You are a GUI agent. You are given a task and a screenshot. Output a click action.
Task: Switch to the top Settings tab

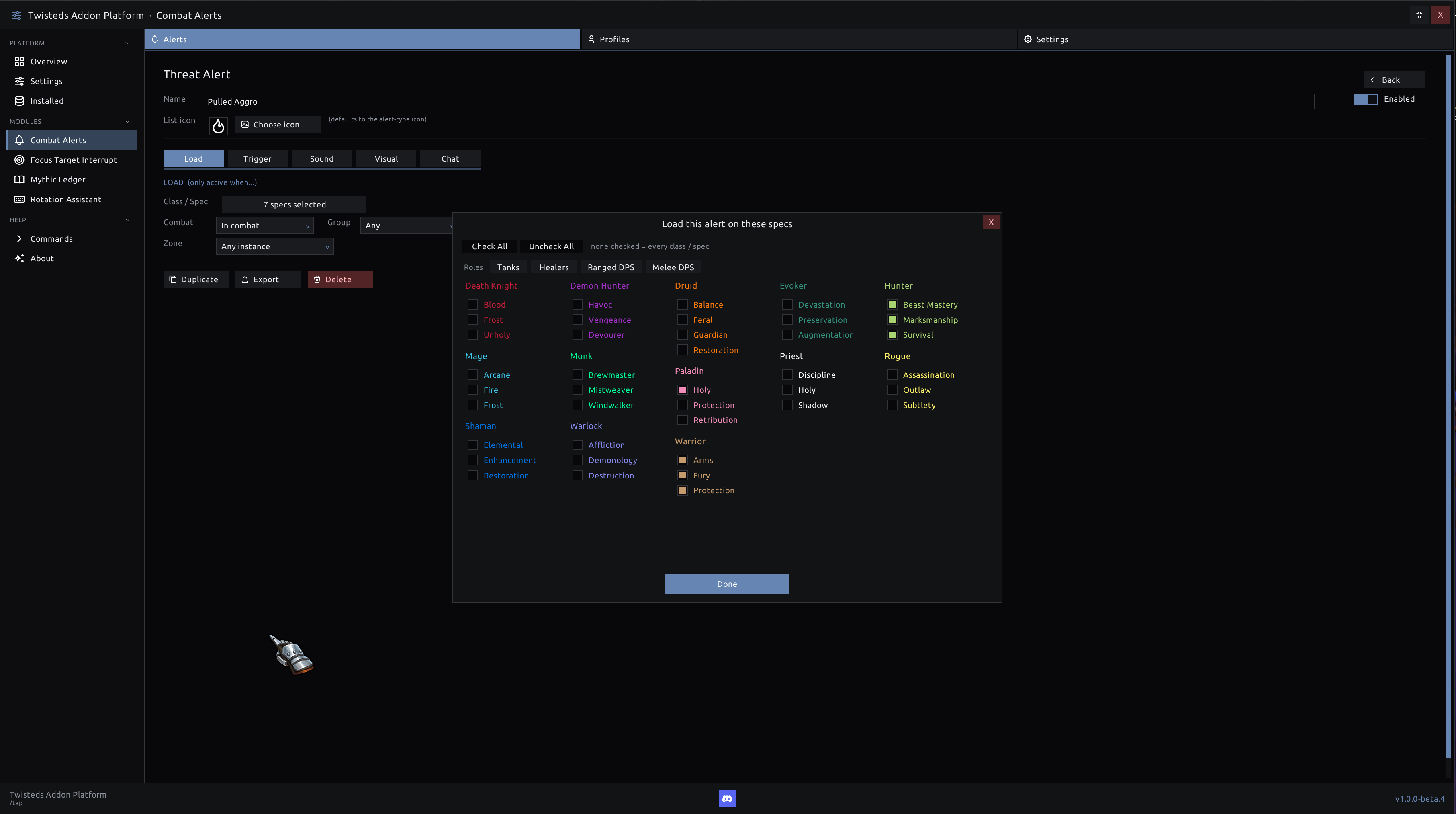click(1235, 39)
